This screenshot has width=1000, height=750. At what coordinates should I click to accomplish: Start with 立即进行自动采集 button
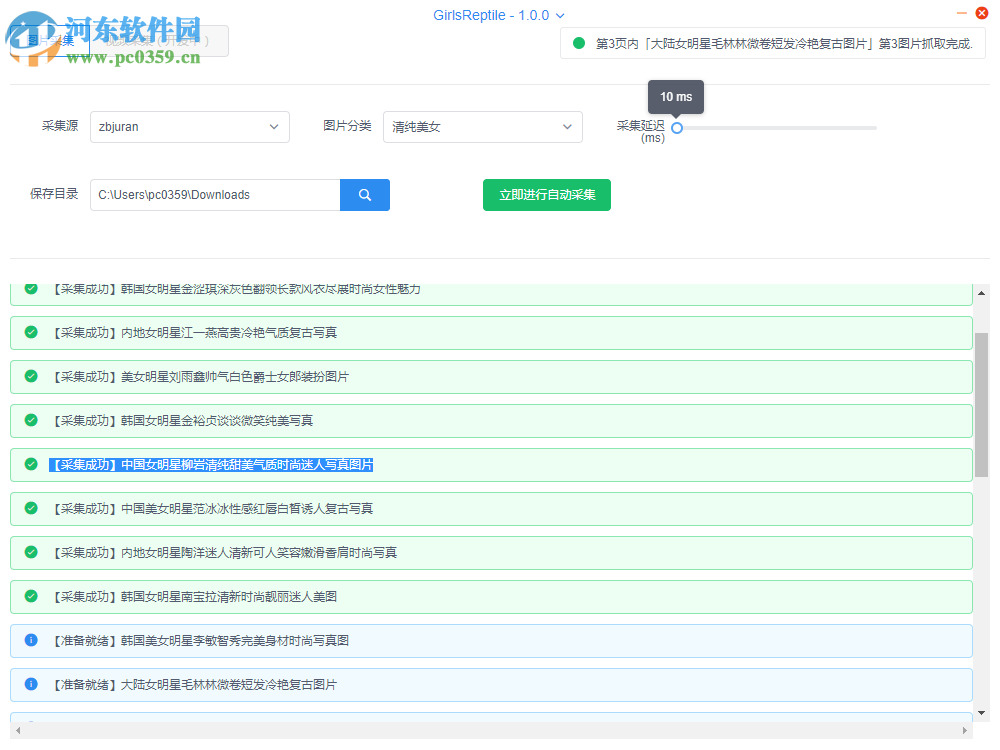547,195
